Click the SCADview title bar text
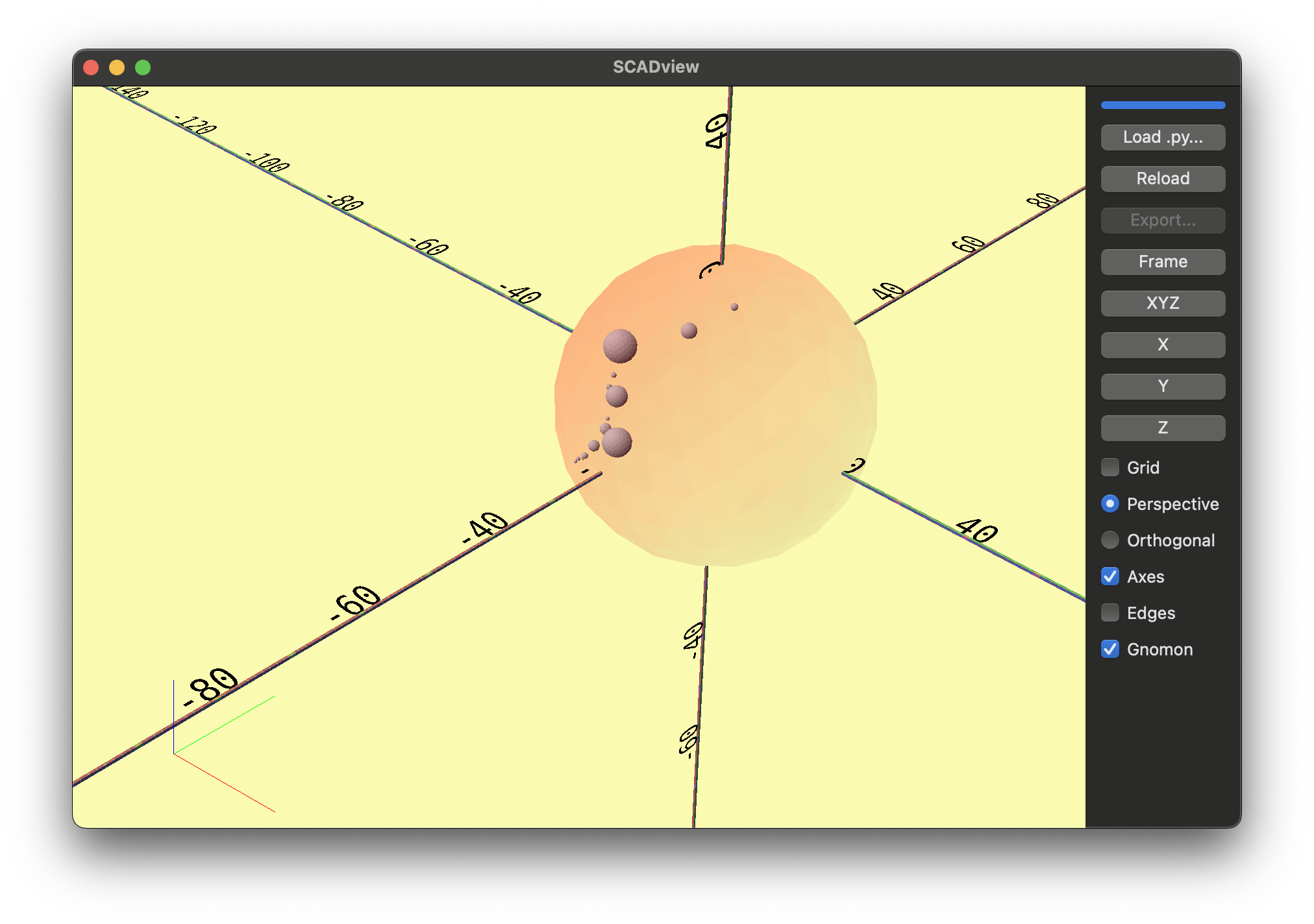 coord(656,66)
